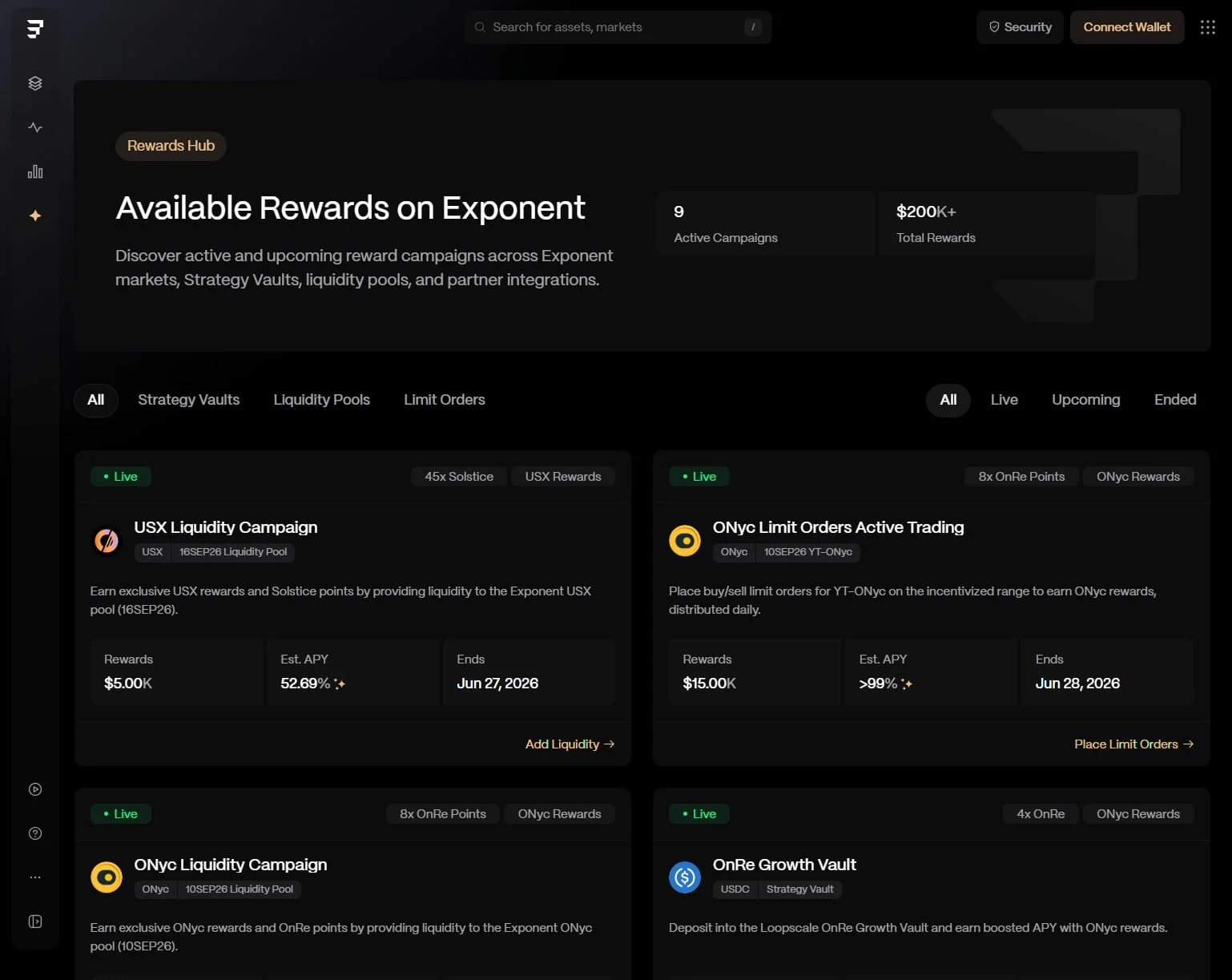Click the play circle sidebar icon
1232x980 pixels.
(x=35, y=789)
